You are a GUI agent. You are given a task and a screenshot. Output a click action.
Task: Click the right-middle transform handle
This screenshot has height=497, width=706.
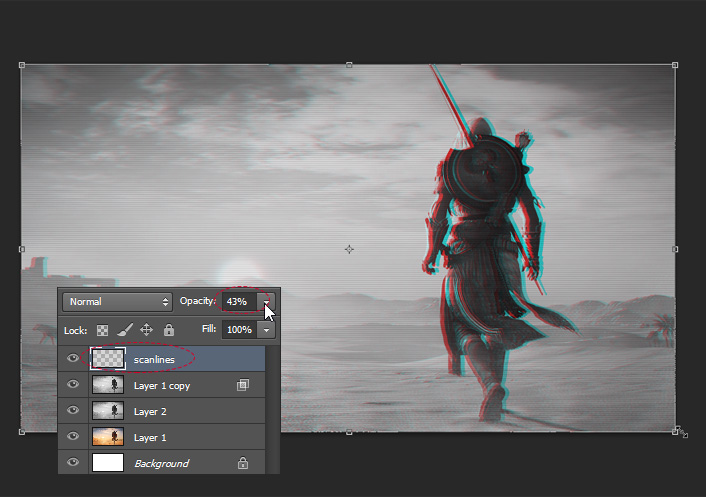[x=675, y=249]
